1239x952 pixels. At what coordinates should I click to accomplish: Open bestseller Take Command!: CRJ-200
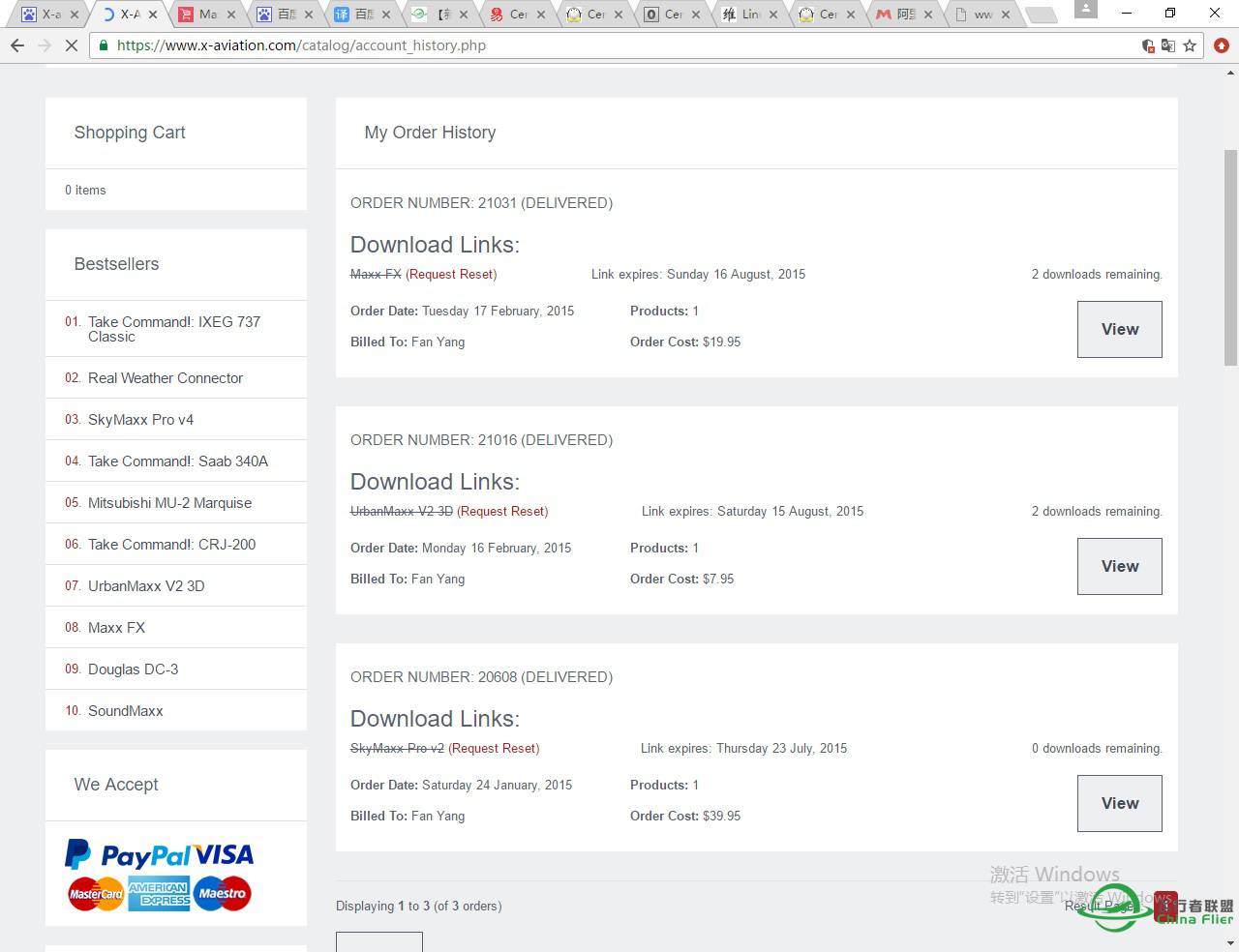click(x=171, y=545)
